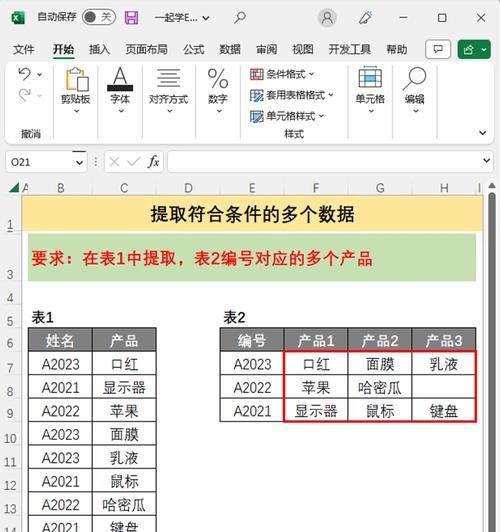
Task: Expand the formula bar with chevron
Action: pyautogui.click(x=487, y=160)
